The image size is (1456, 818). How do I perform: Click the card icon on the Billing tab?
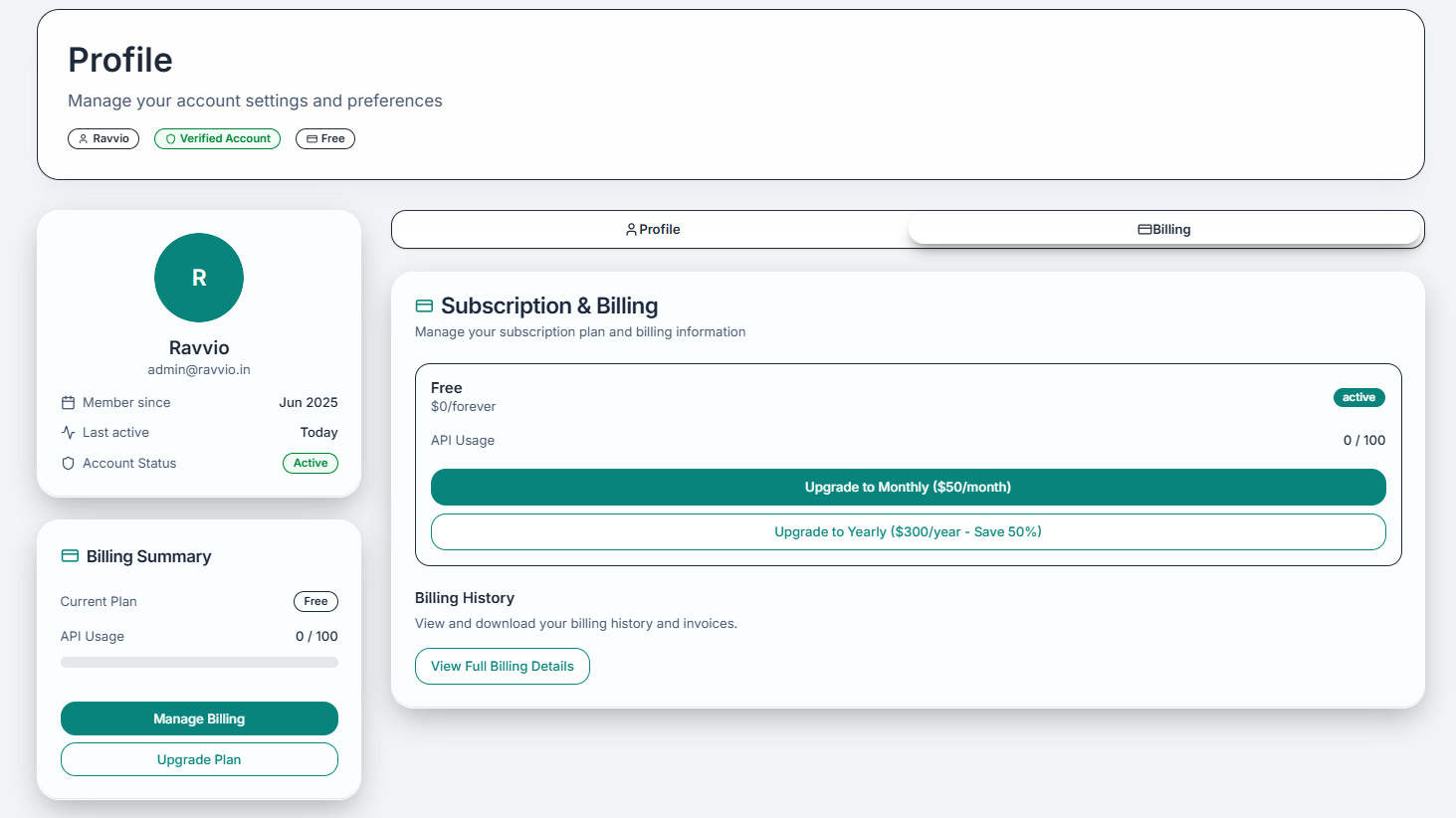[x=1143, y=229]
